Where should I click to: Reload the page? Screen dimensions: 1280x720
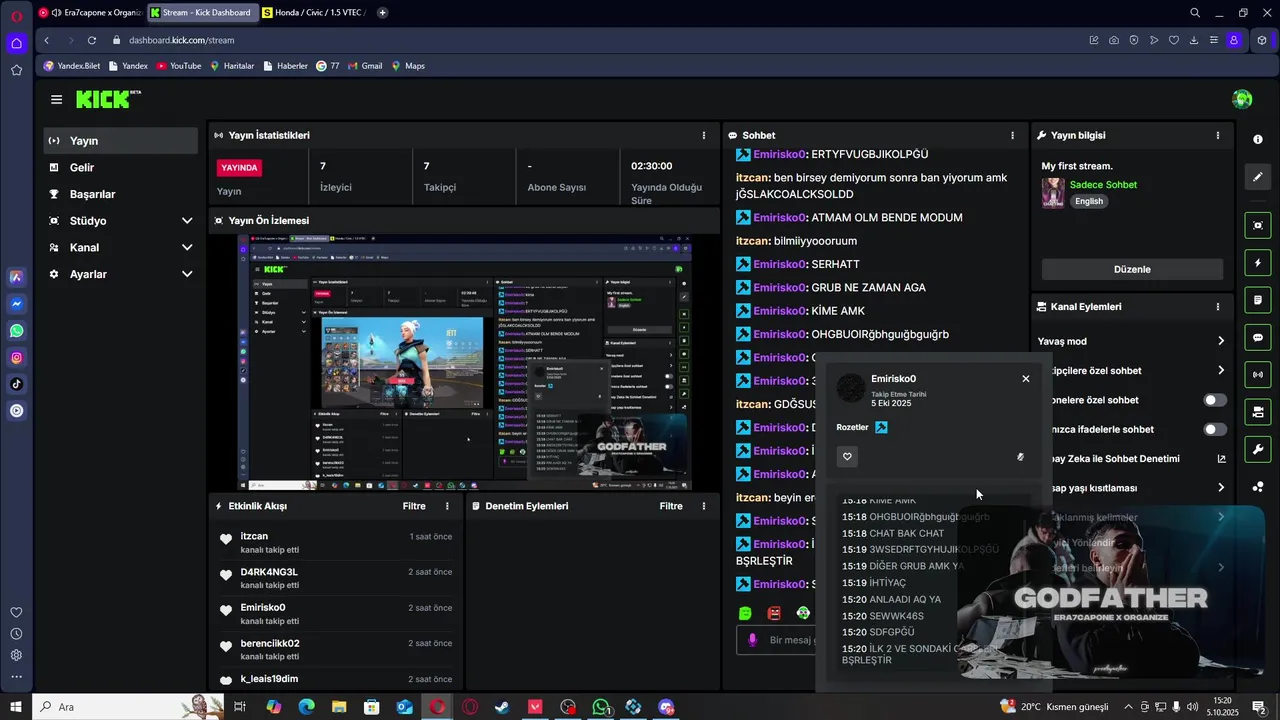91,40
